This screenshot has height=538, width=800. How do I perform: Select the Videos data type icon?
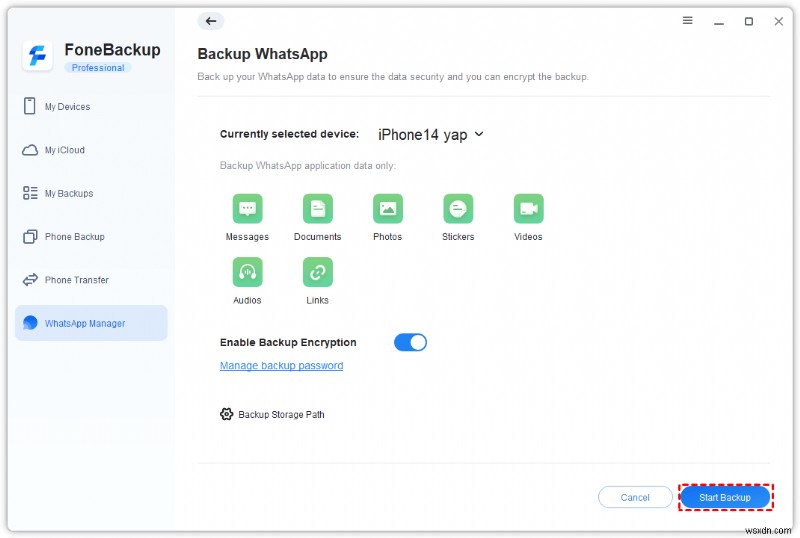click(528, 208)
